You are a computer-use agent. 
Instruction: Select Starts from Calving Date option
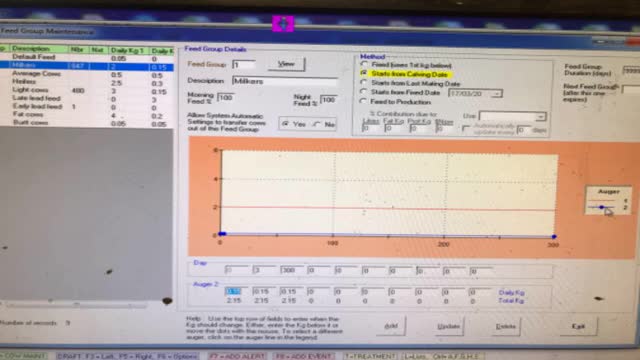[364, 73]
